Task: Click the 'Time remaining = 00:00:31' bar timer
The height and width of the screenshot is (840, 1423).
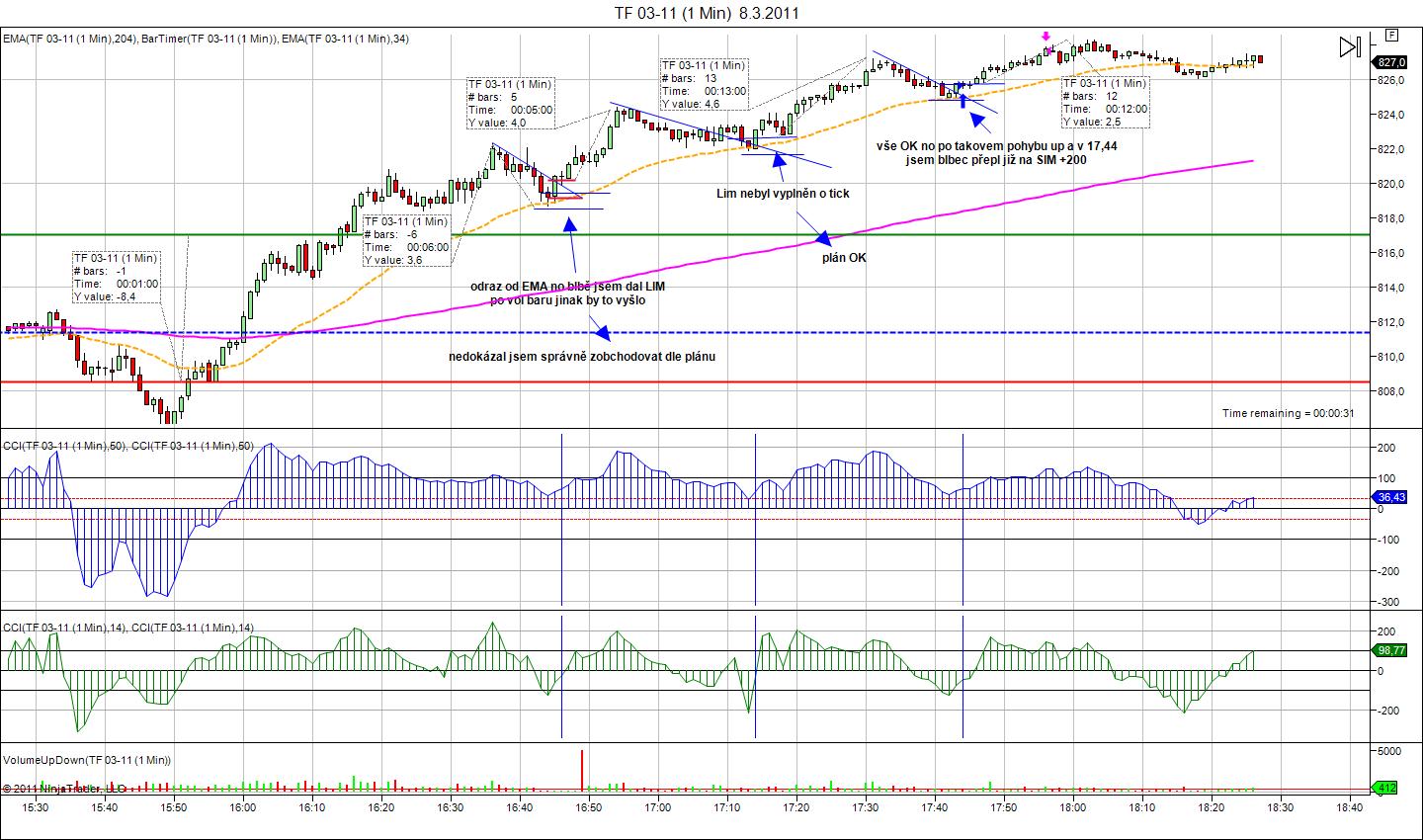Action: pos(1288,413)
